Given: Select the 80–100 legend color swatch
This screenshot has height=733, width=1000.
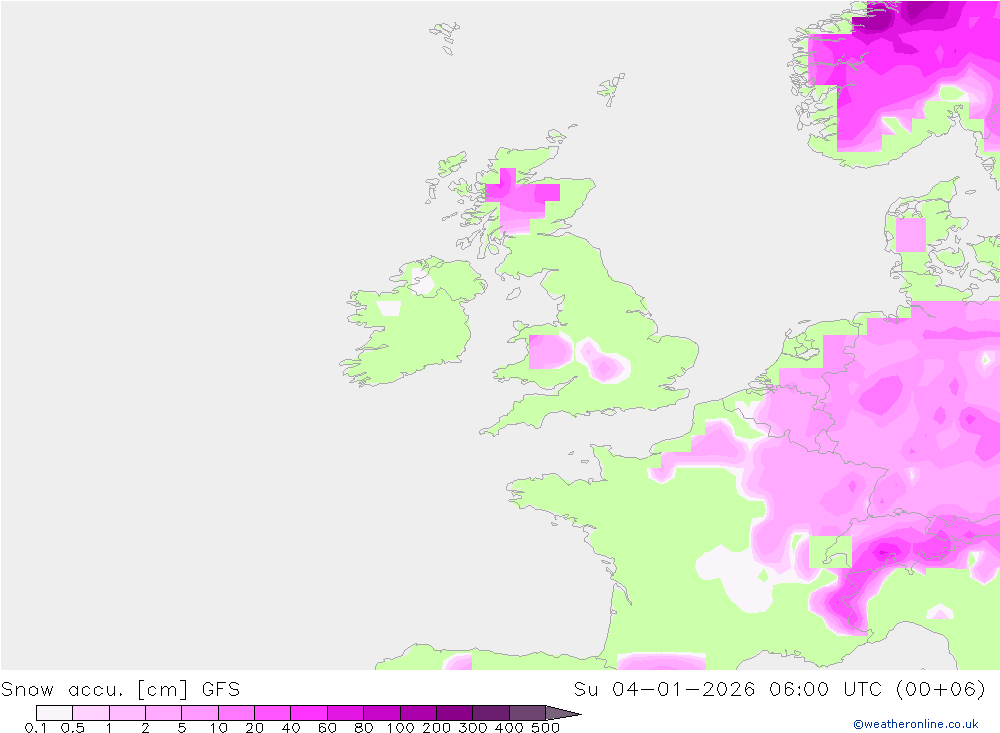Looking at the screenshot, I should (x=381, y=713).
